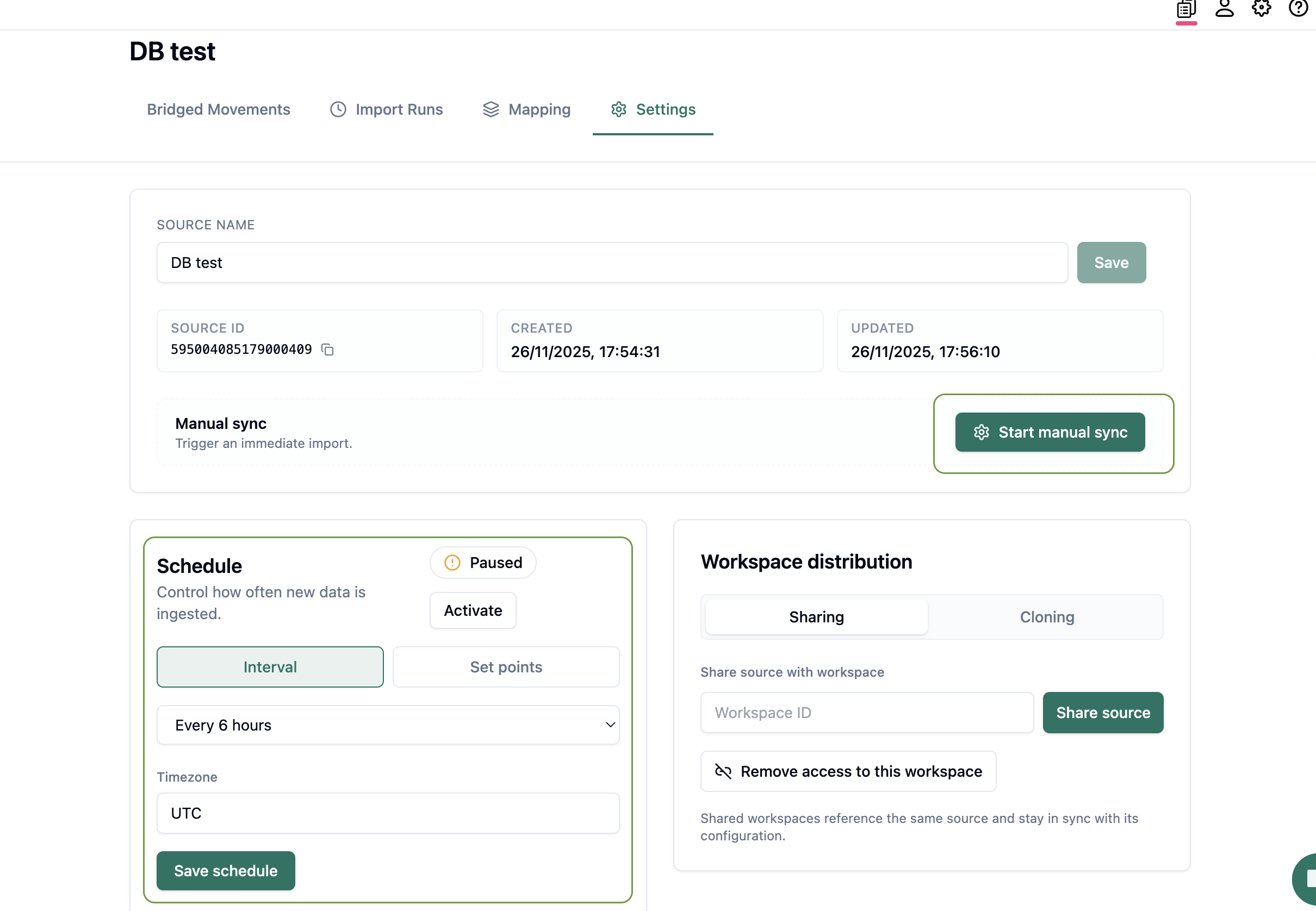Open the chat widget bubble

click(1306, 879)
